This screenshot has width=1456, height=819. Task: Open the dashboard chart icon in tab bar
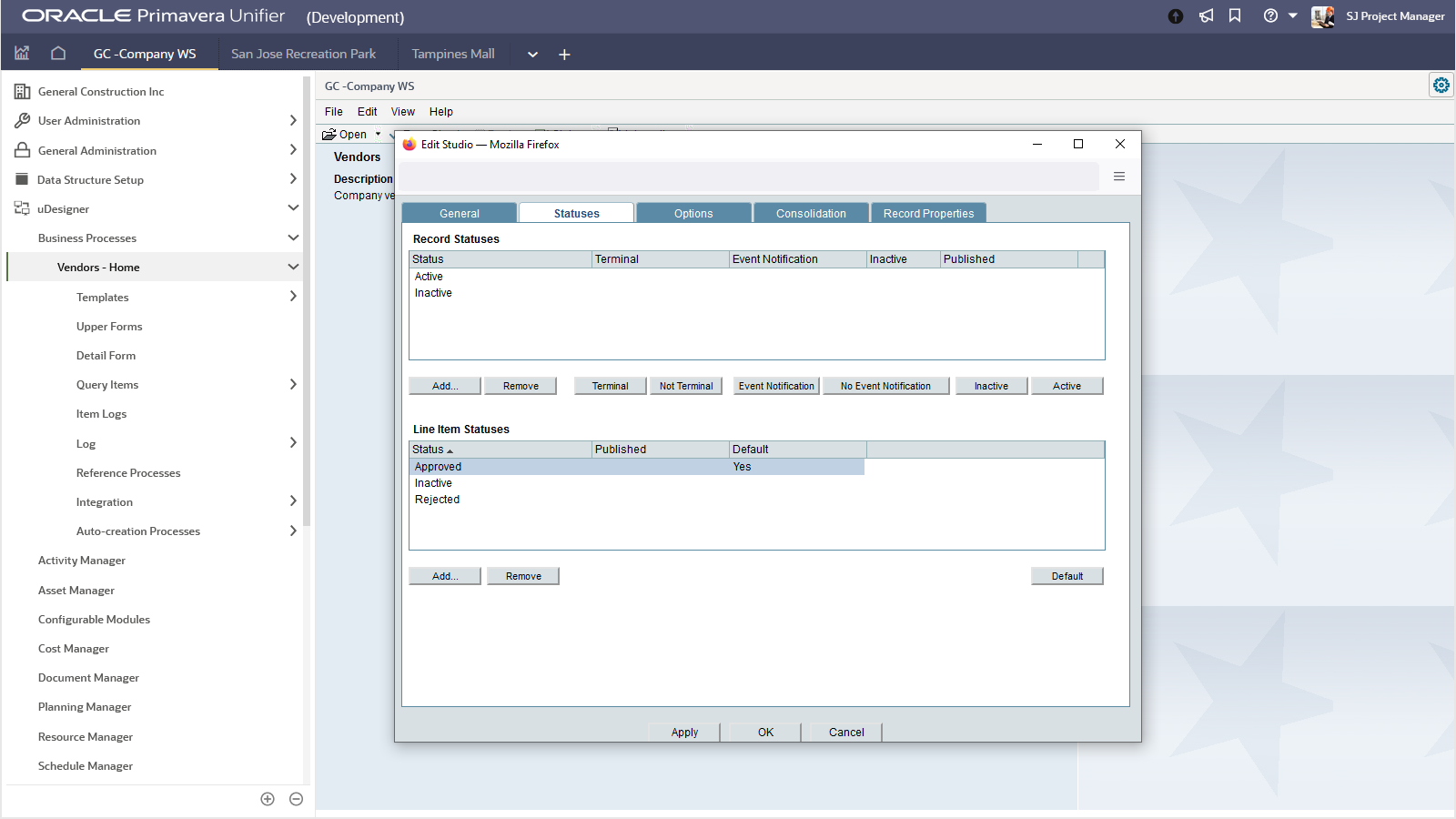click(22, 54)
